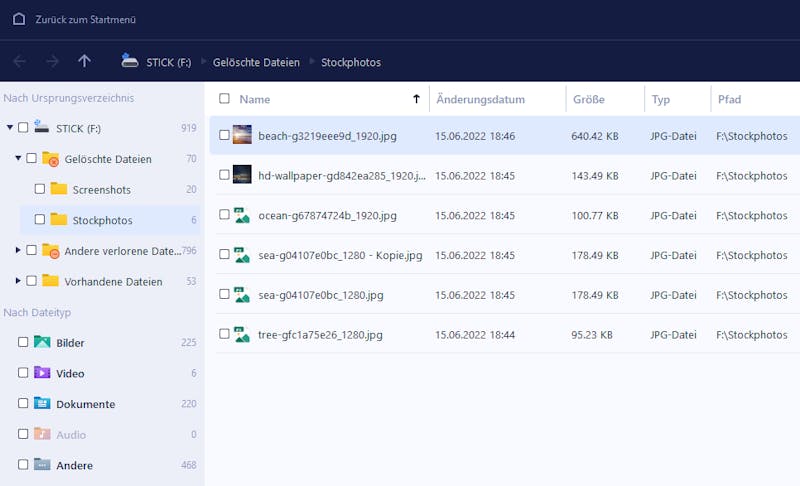Click the Video file type icon
The height and width of the screenshot is (486, 800).
tap(42, 372)
